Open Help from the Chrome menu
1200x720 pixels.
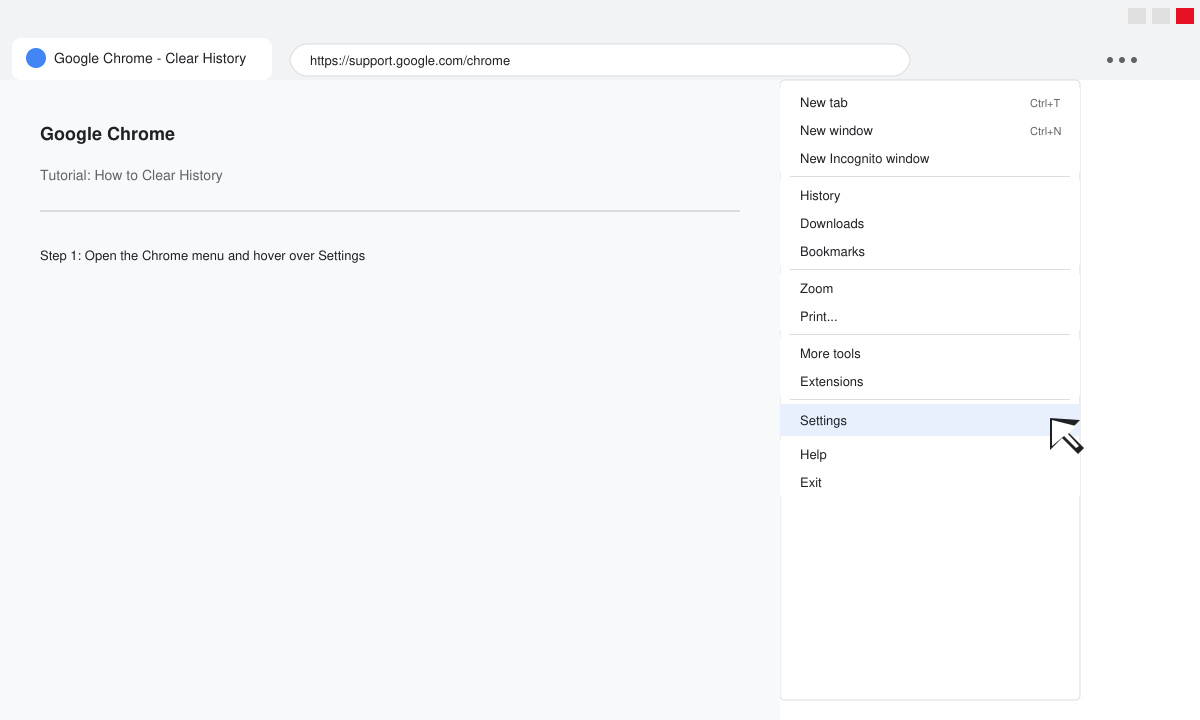930,455
